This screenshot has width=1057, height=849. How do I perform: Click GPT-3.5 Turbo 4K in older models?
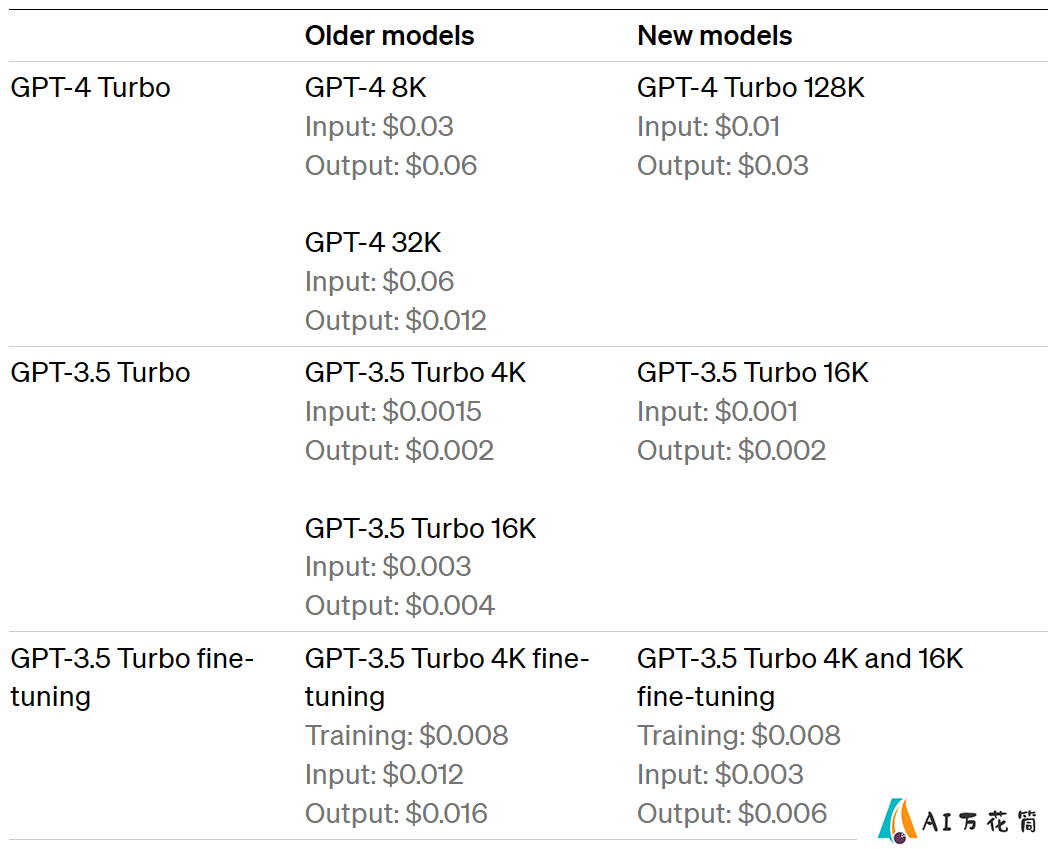coord(415,373)
